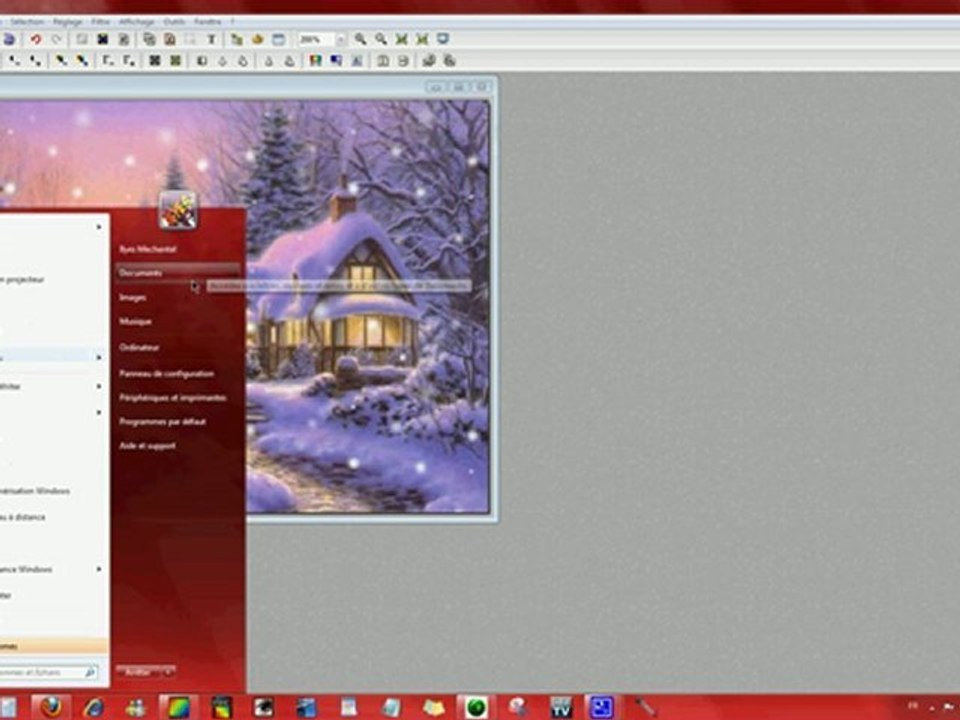This screenshot has height=720, width=960.
Task: Open Programmes par défaut
Action: click(x=162, y=421)
